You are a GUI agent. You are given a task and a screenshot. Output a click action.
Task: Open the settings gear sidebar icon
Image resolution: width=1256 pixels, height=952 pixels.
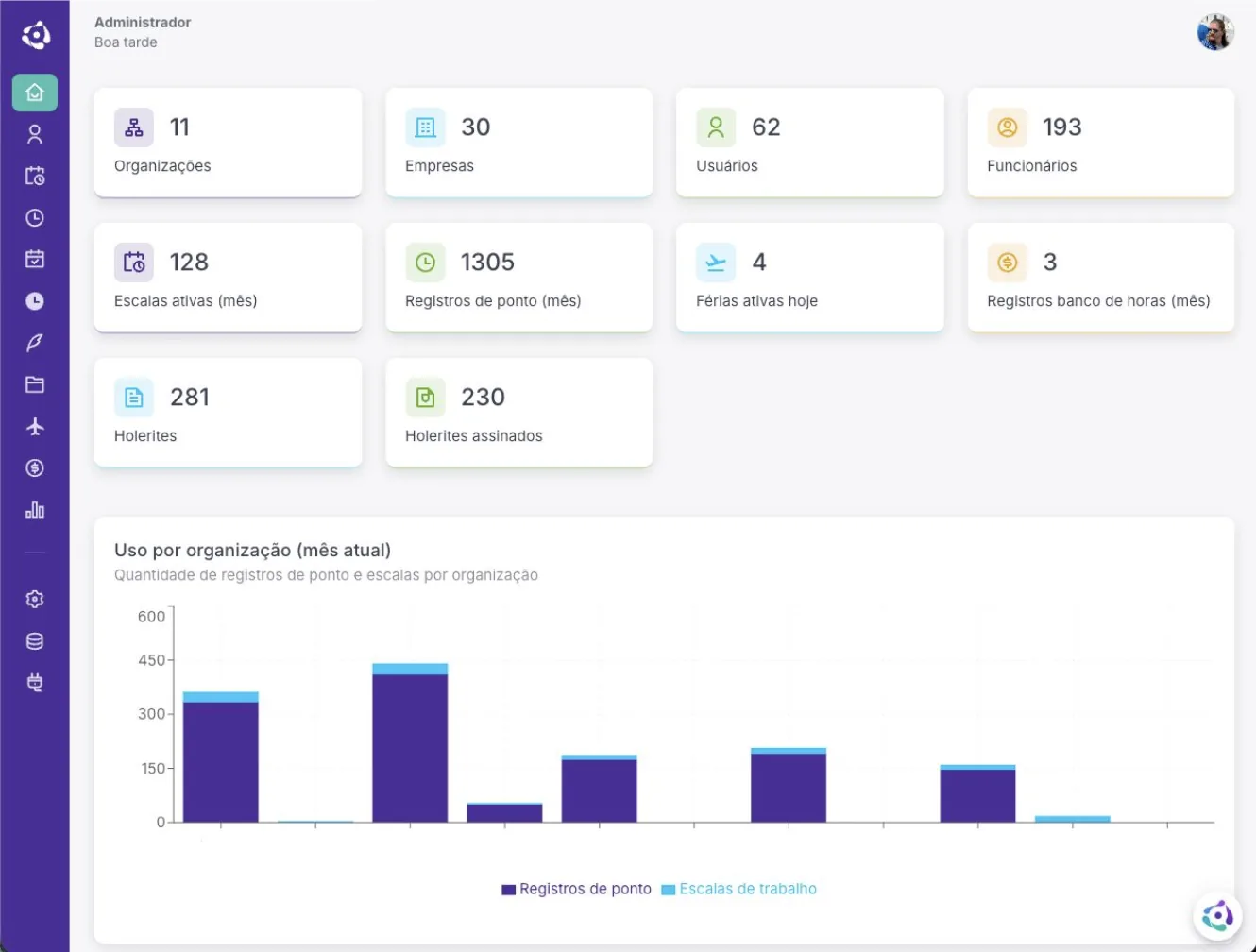tap(35, 599)
